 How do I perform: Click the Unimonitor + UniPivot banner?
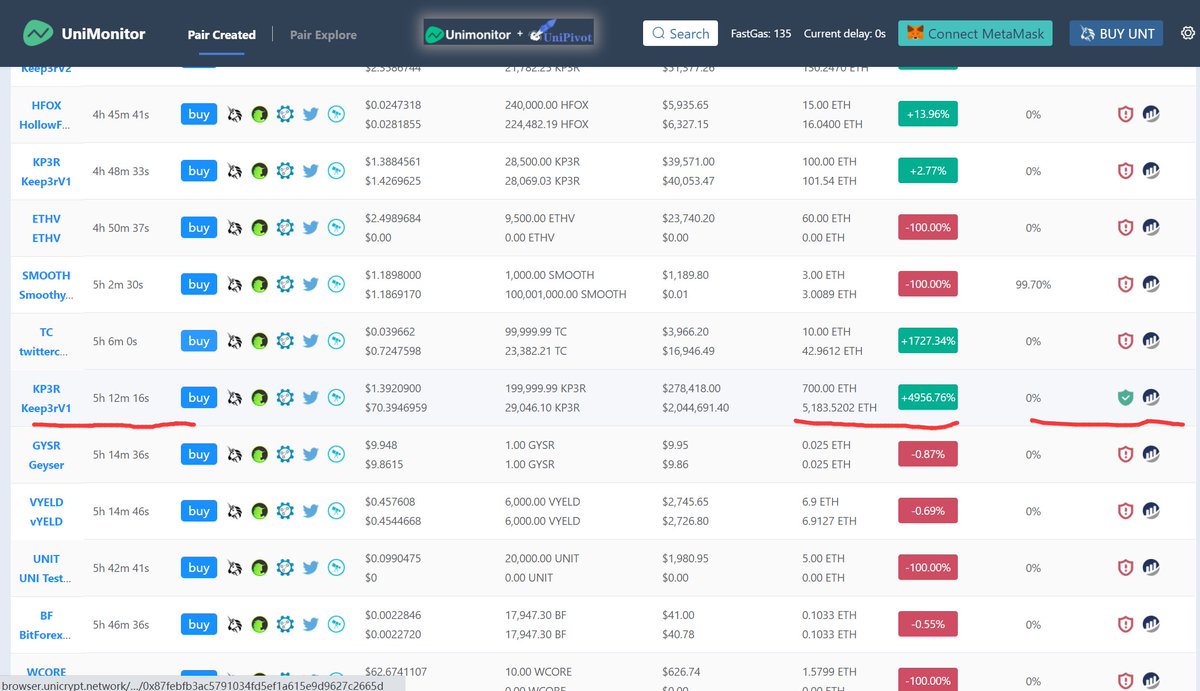[509, 34]
